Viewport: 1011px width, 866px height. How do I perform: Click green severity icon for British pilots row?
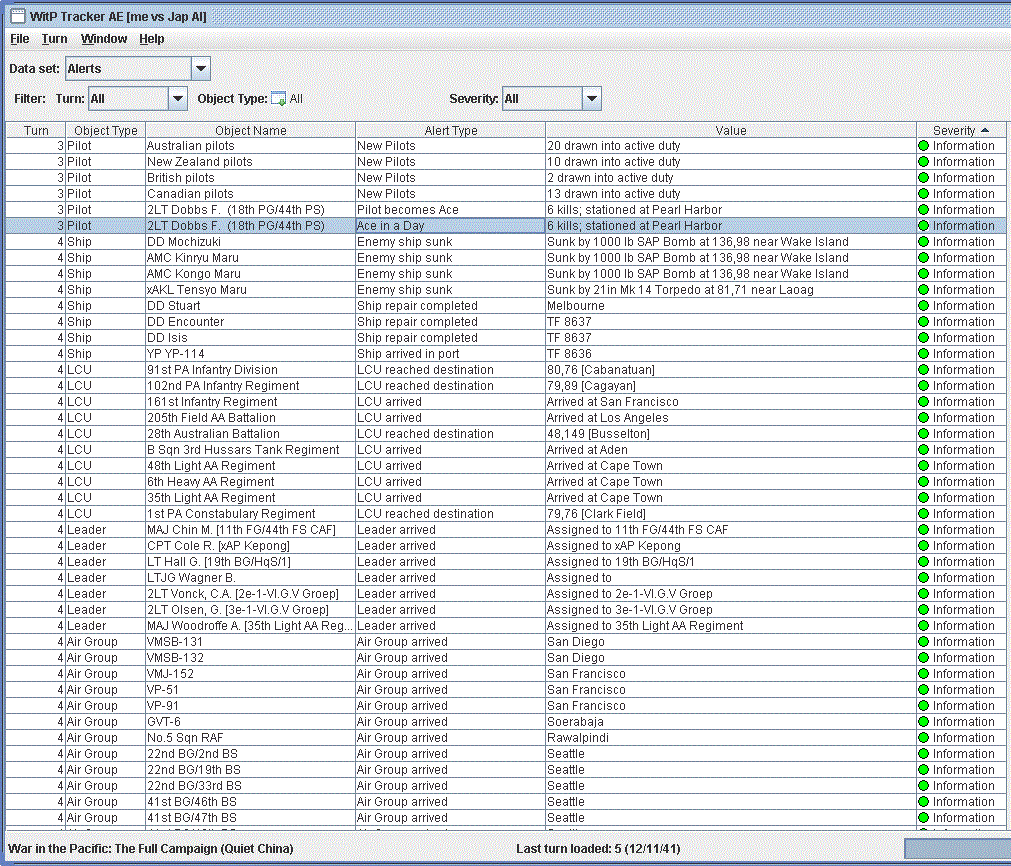(923, 177)
